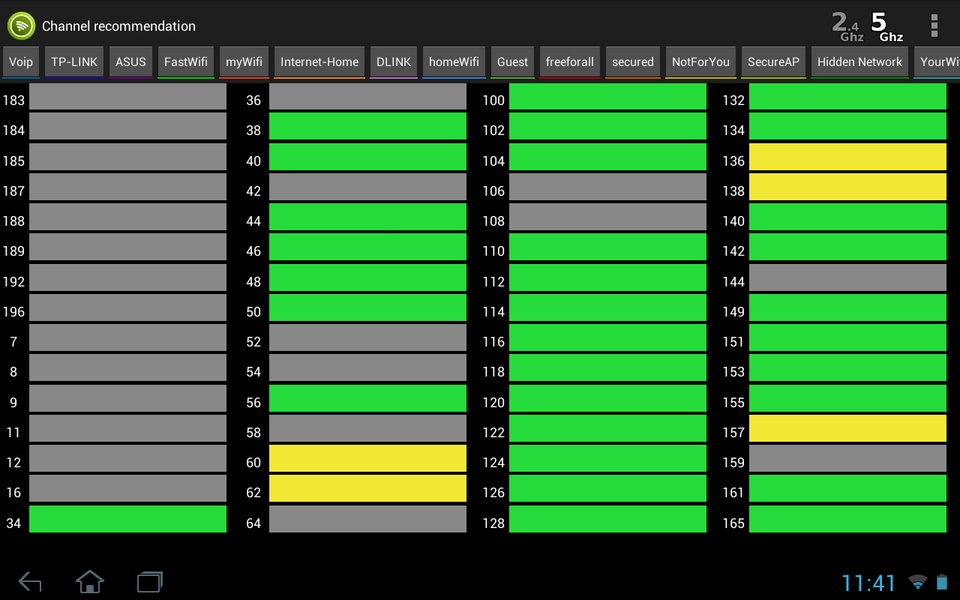
Task: Tap the Wifi Analyzer app icon
Action: point(21,26)
